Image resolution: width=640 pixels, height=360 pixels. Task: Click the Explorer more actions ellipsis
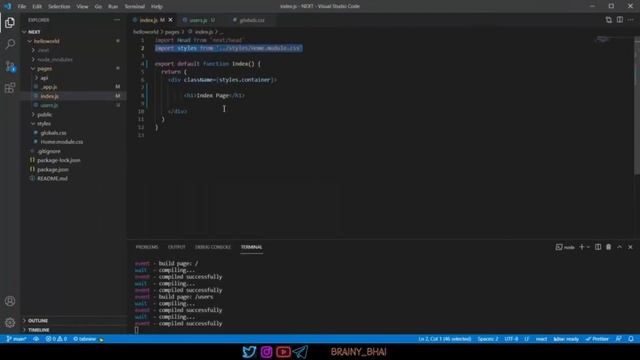(117, 20)
